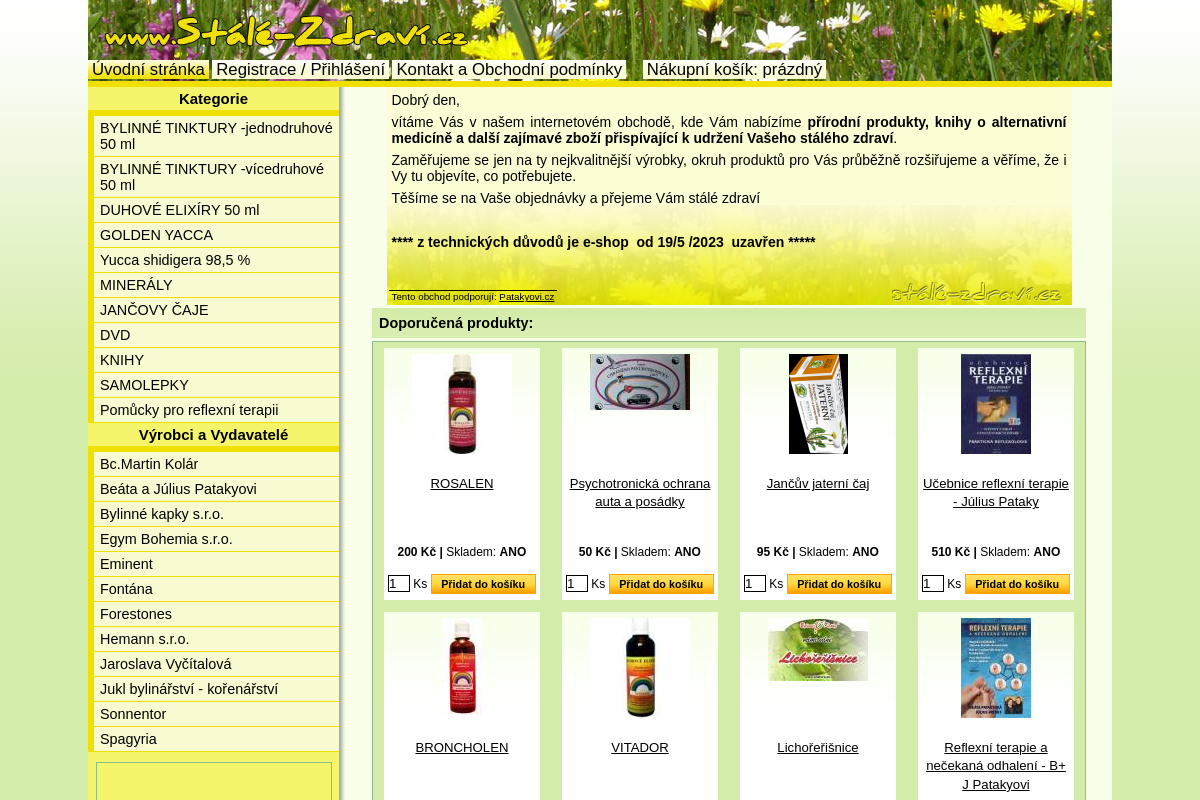This screenshot has height=800, width=1200.
Task: Open the ROSALEN product title link
Action: pyautogui.click(x=462, y=484)
